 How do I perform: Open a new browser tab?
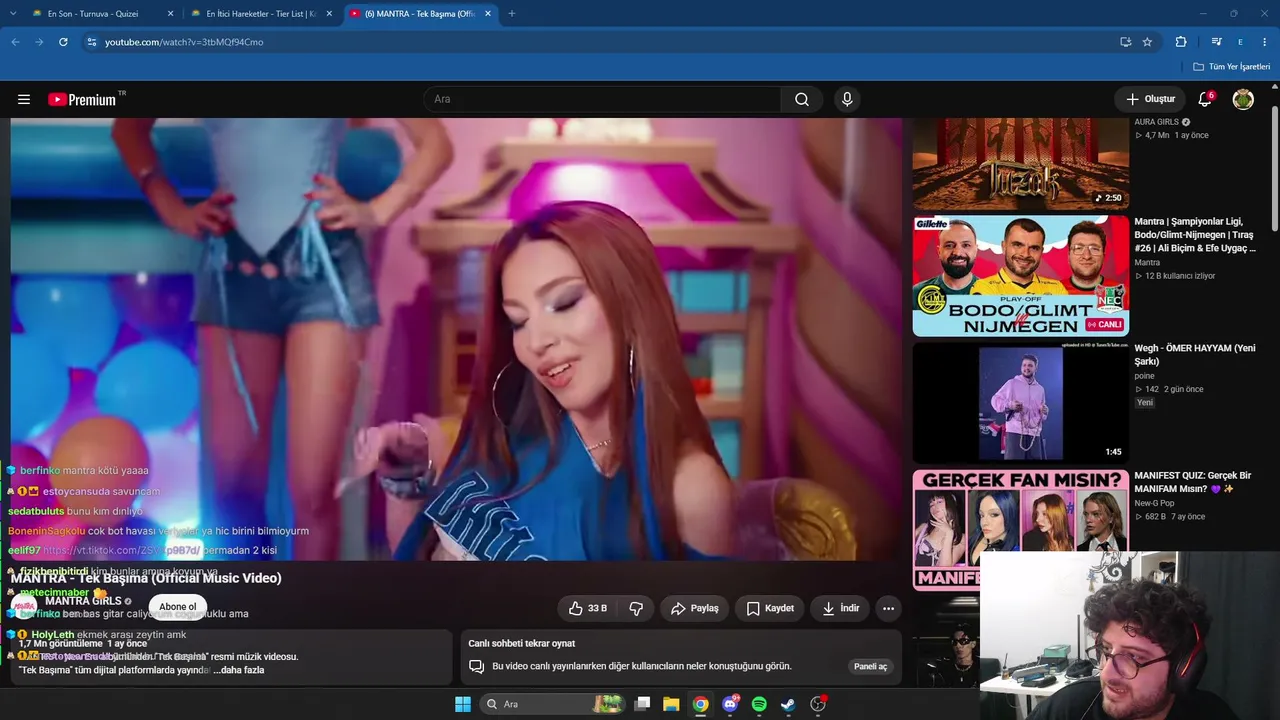(512, 14)
